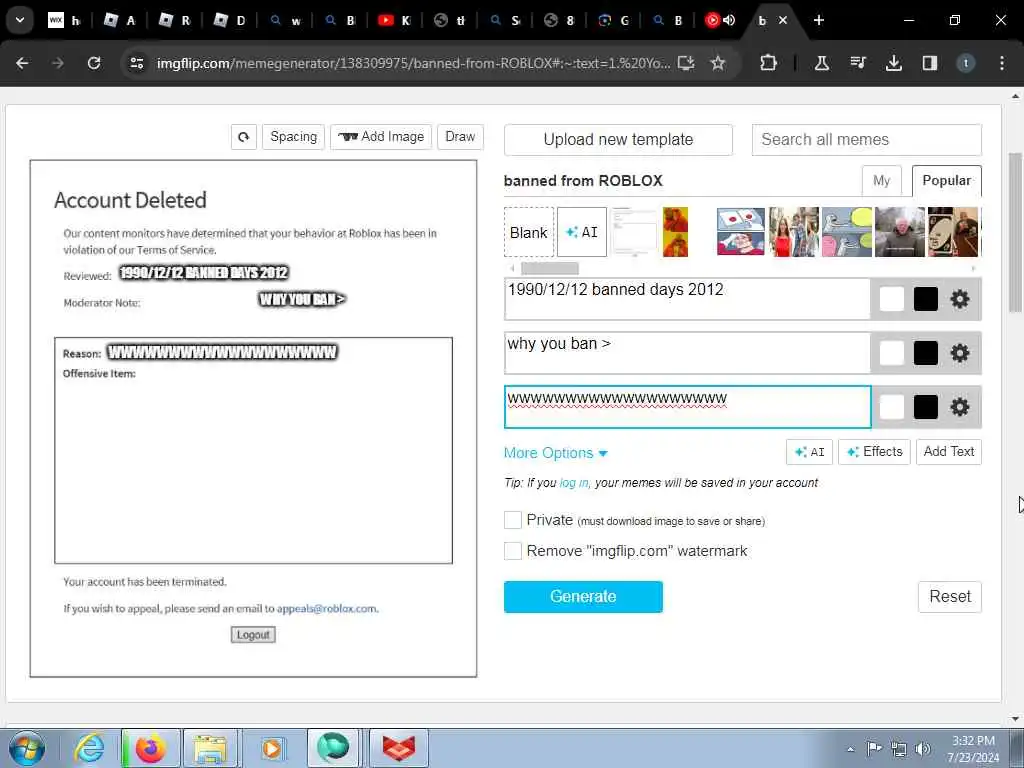Switch to the YouTube browser tab
This screenshot has width=1024, height=768.
394,20
